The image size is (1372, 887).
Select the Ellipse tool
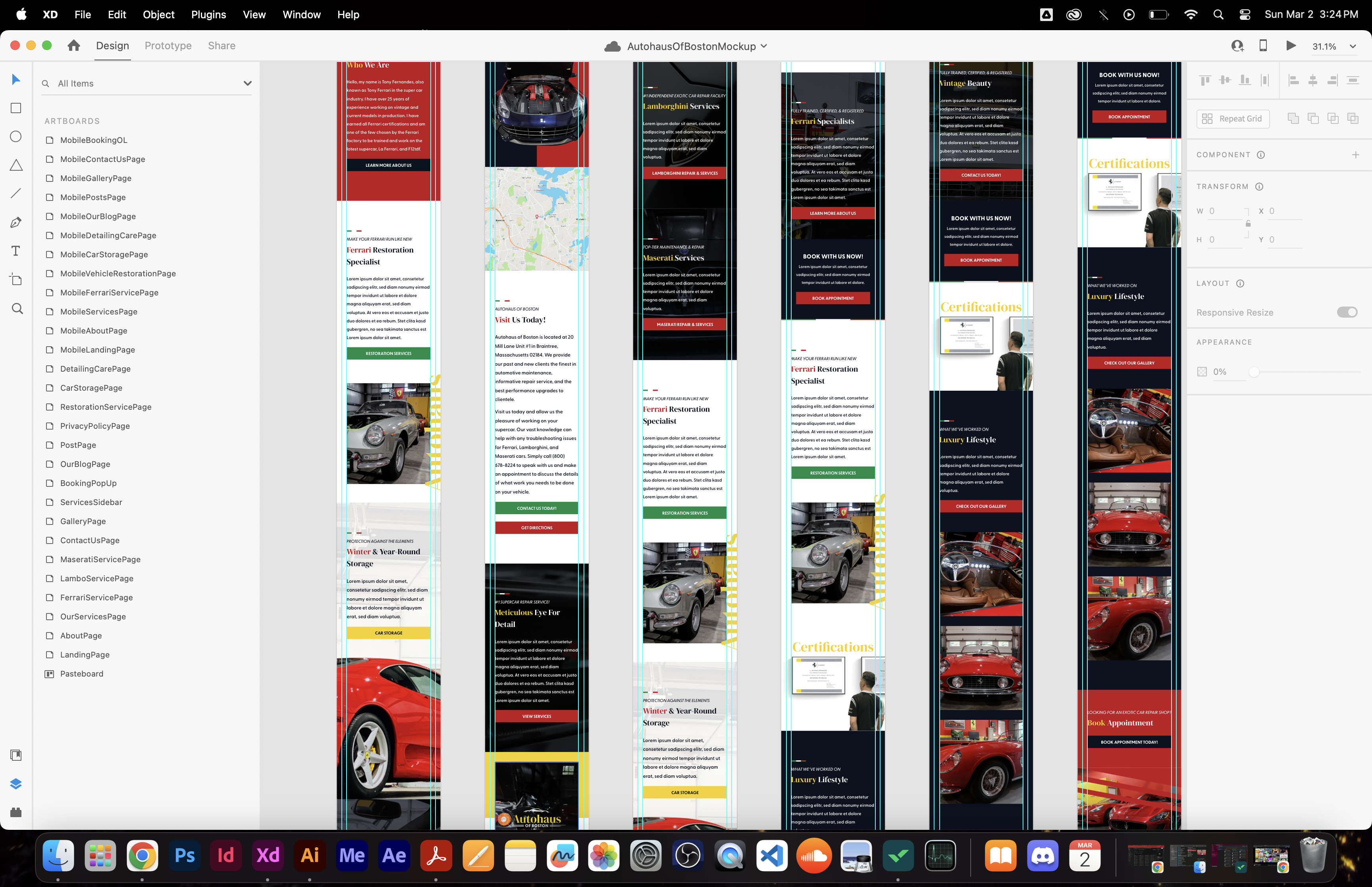coord(16,137)
